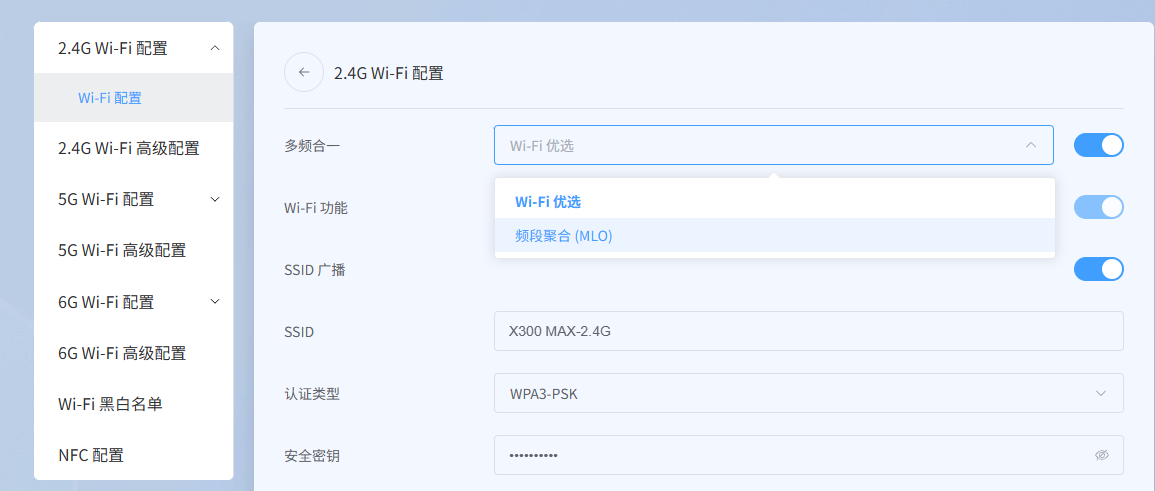Screen dimensions: 1155x491
Task: Click the SSID field X300 MAX-2.4G
Action: pos(809,331)
